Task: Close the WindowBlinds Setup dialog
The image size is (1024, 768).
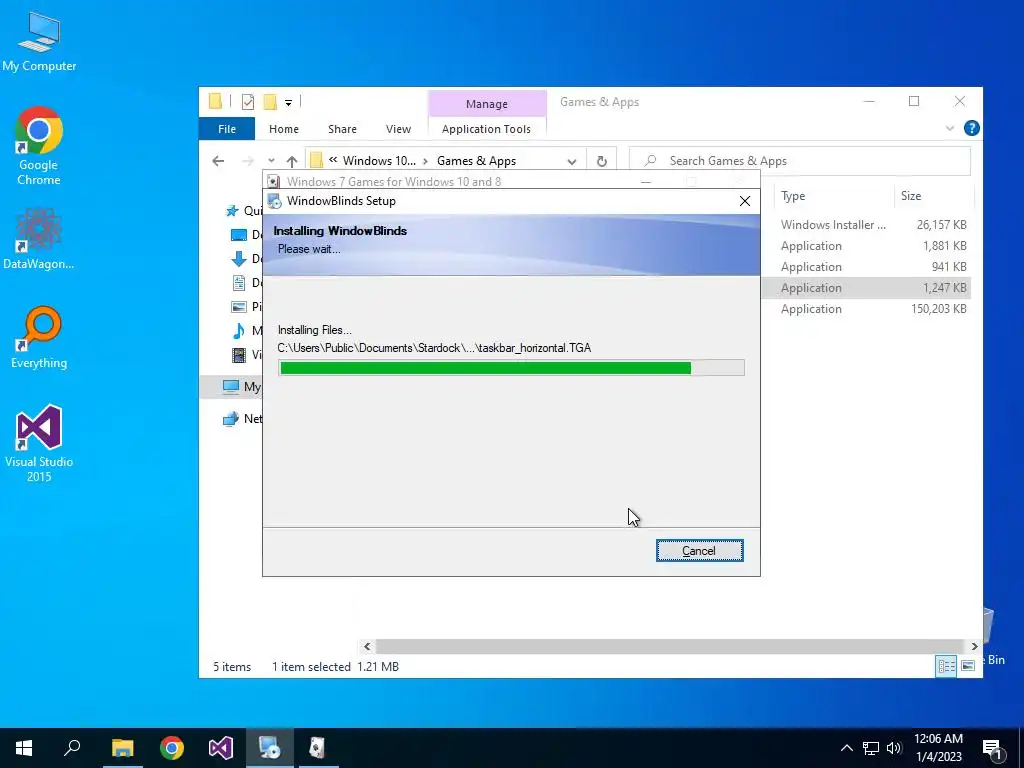Action: [x=744, y=201]
